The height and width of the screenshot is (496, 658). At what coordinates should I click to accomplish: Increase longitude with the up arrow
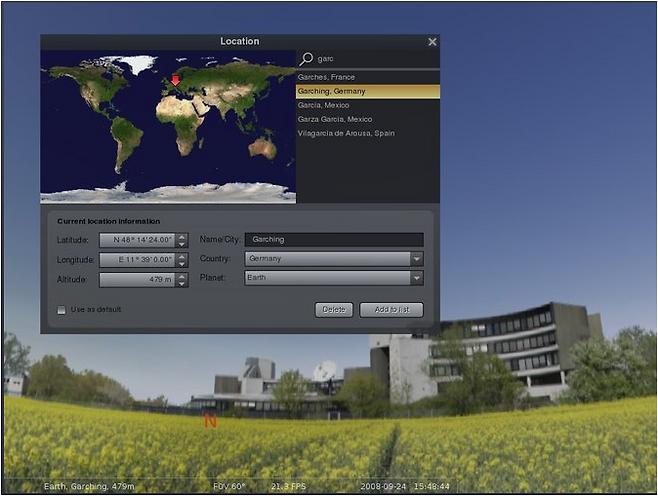(181, 255)
